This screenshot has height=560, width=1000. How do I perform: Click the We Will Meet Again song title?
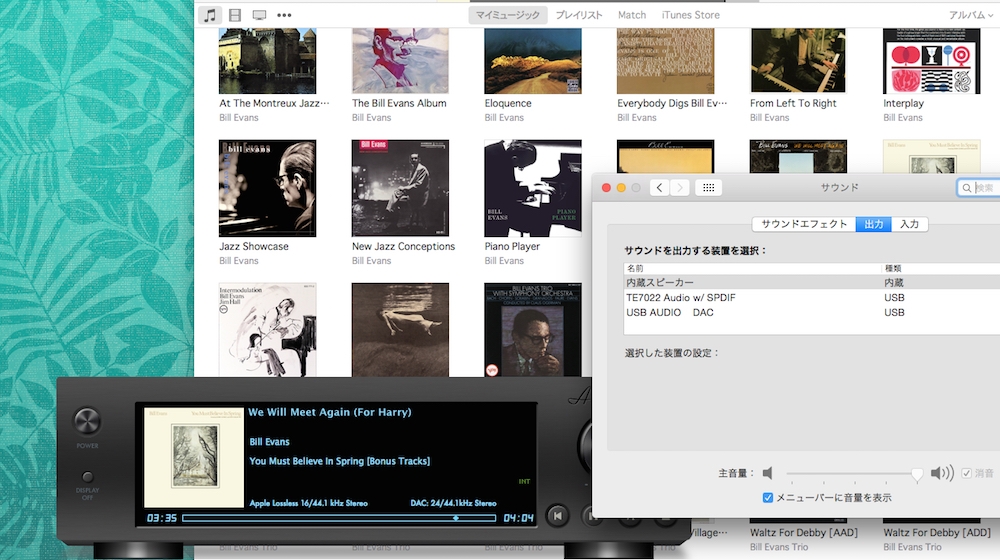(330, 412)
